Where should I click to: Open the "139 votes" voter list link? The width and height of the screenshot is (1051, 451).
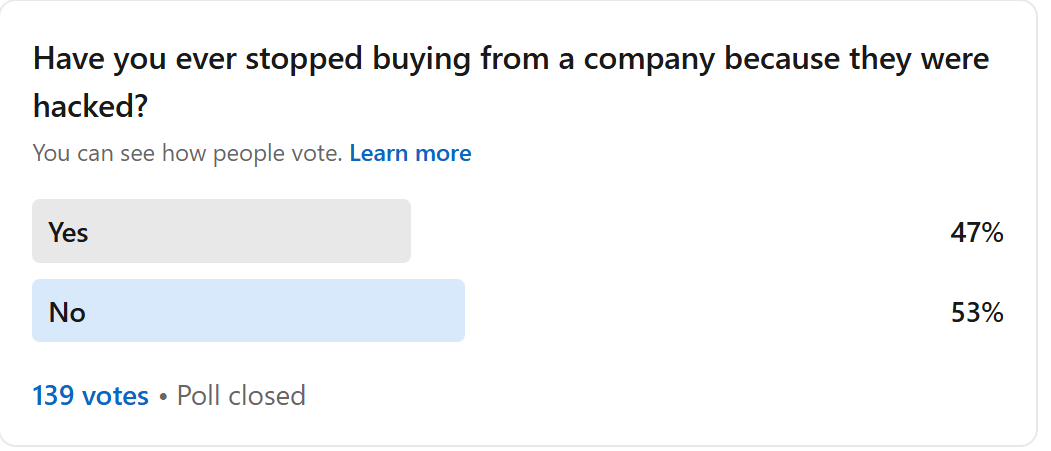tap(90, 395)
